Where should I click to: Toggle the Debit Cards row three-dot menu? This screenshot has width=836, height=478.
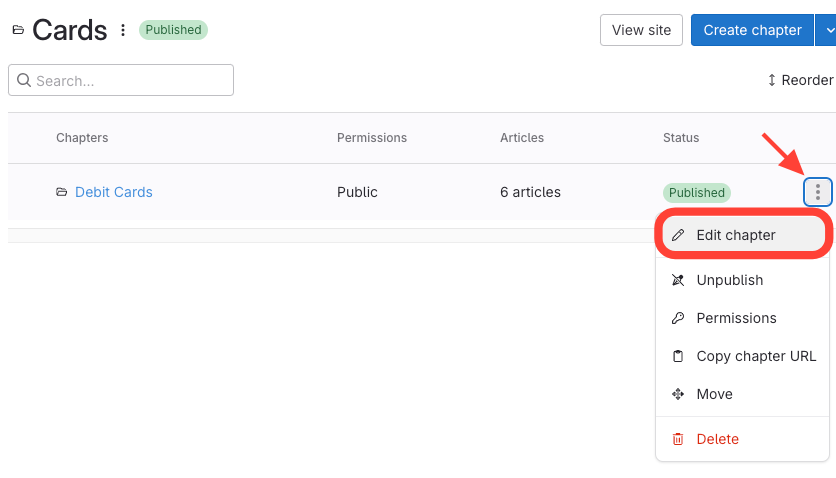click(818, 192)
